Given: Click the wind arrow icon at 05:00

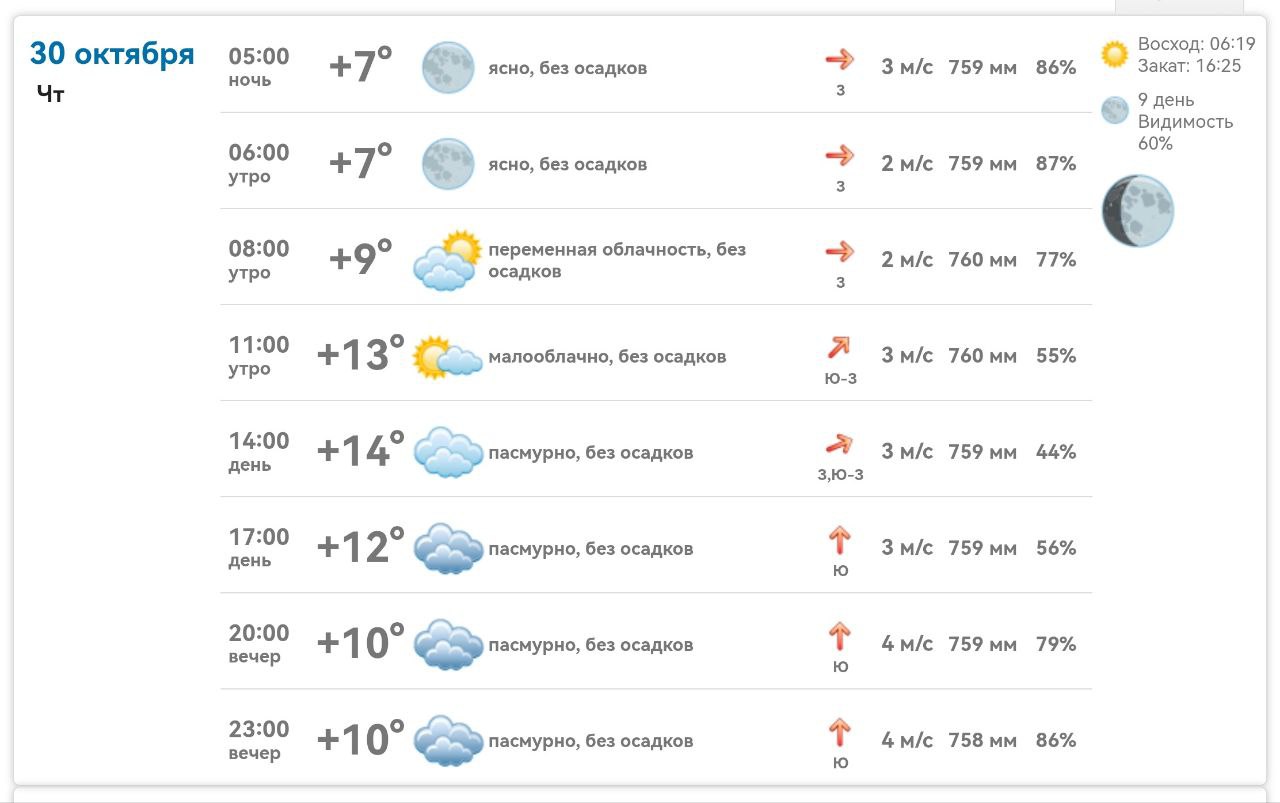Looking at the screenshot, I should tap(840, 60).
